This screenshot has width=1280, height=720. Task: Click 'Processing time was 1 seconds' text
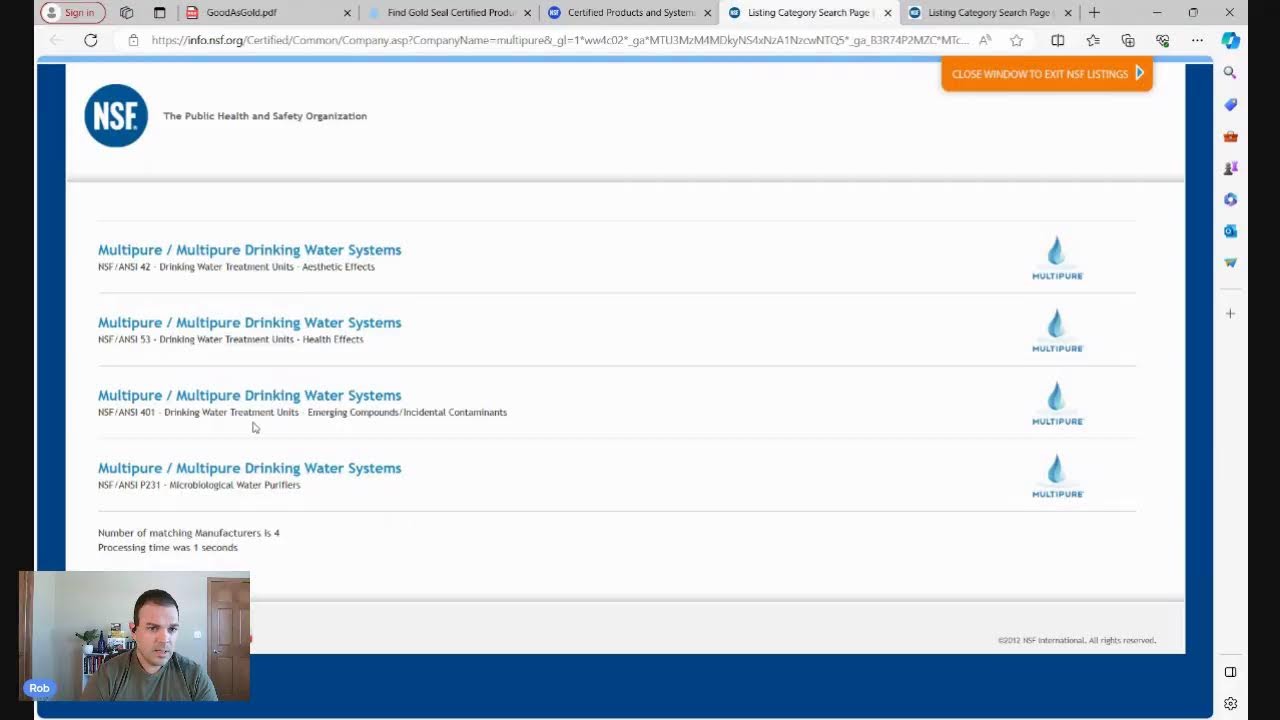click(168, 548)
